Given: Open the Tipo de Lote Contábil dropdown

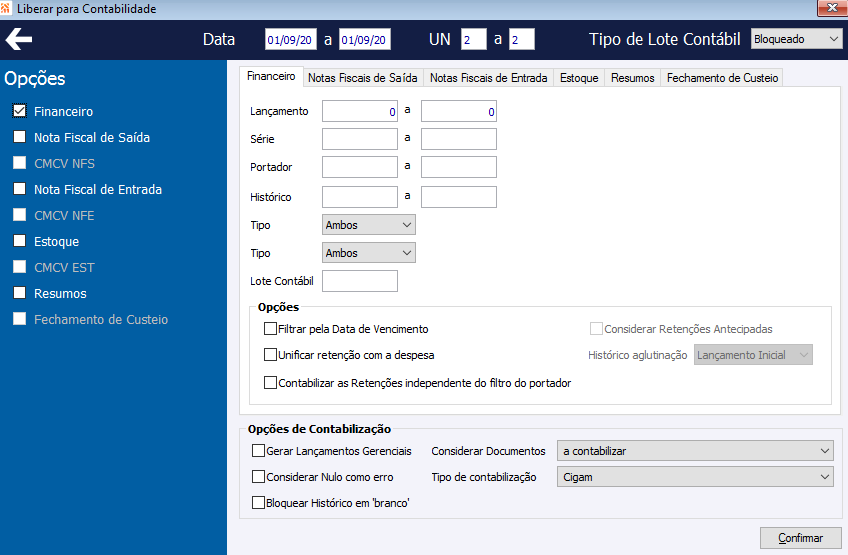Looking at the screenshot, I should (x=796, y=39).
